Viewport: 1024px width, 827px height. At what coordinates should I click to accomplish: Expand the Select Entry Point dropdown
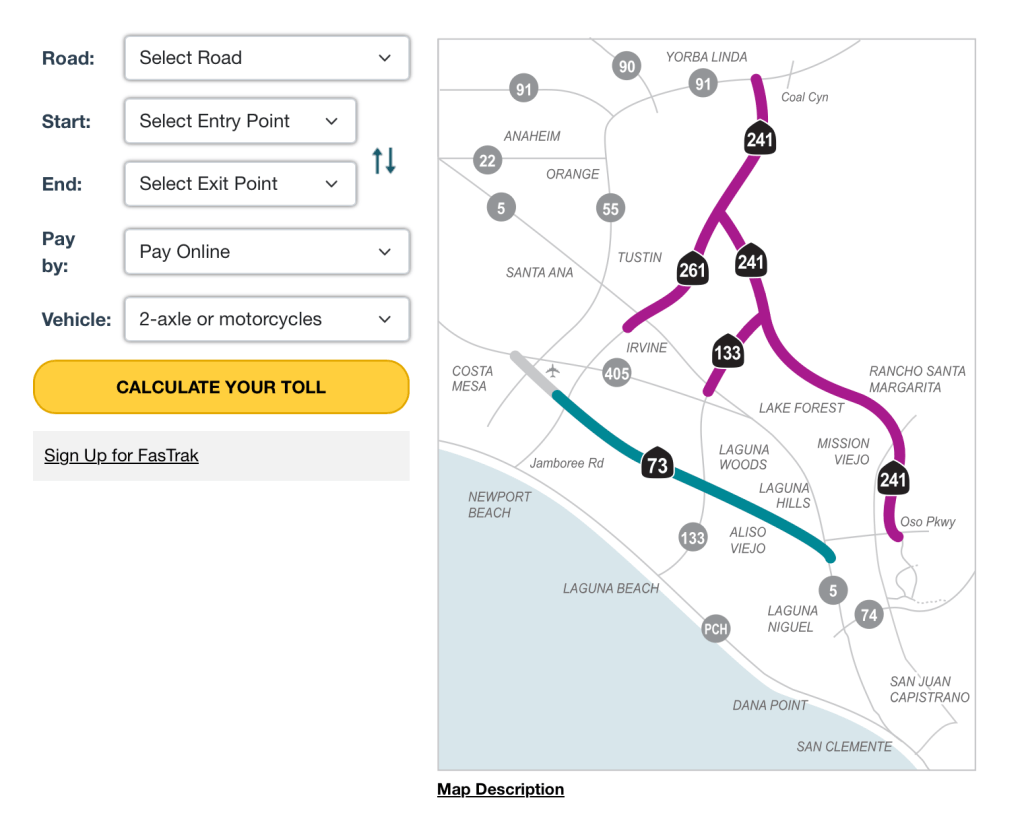click(x=240, y=121)
